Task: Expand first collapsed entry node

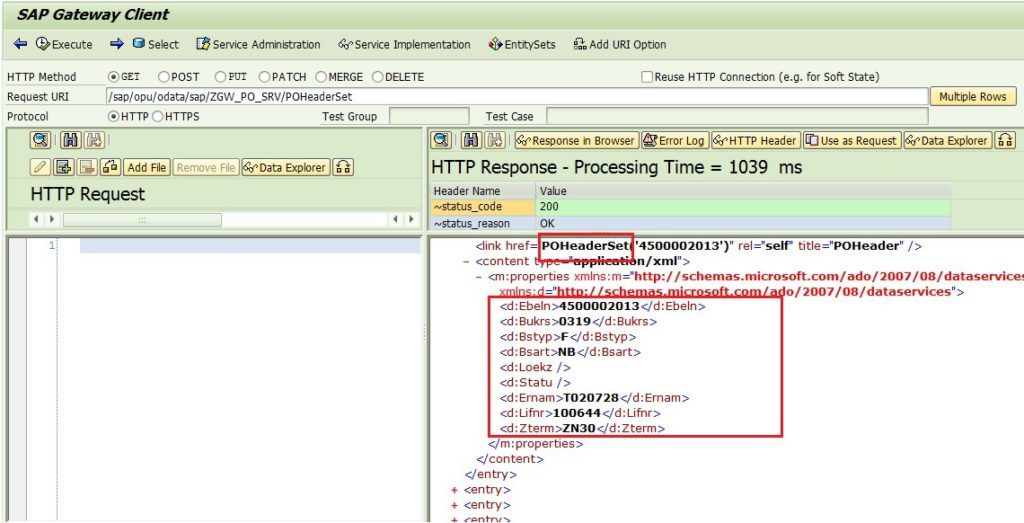Action: [x=455, y=490]
